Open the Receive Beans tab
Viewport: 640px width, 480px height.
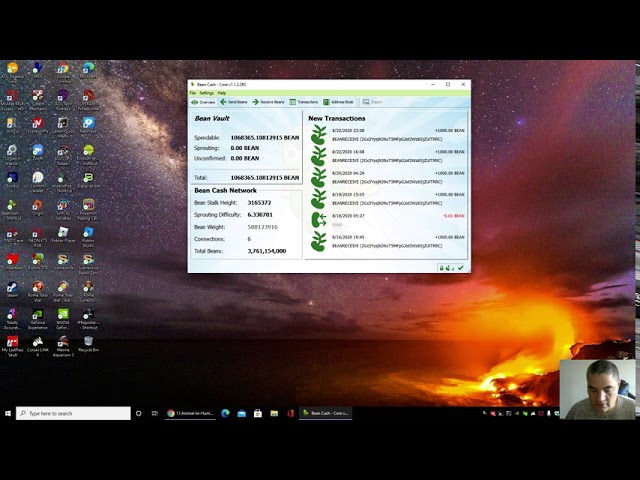point(268,102)
